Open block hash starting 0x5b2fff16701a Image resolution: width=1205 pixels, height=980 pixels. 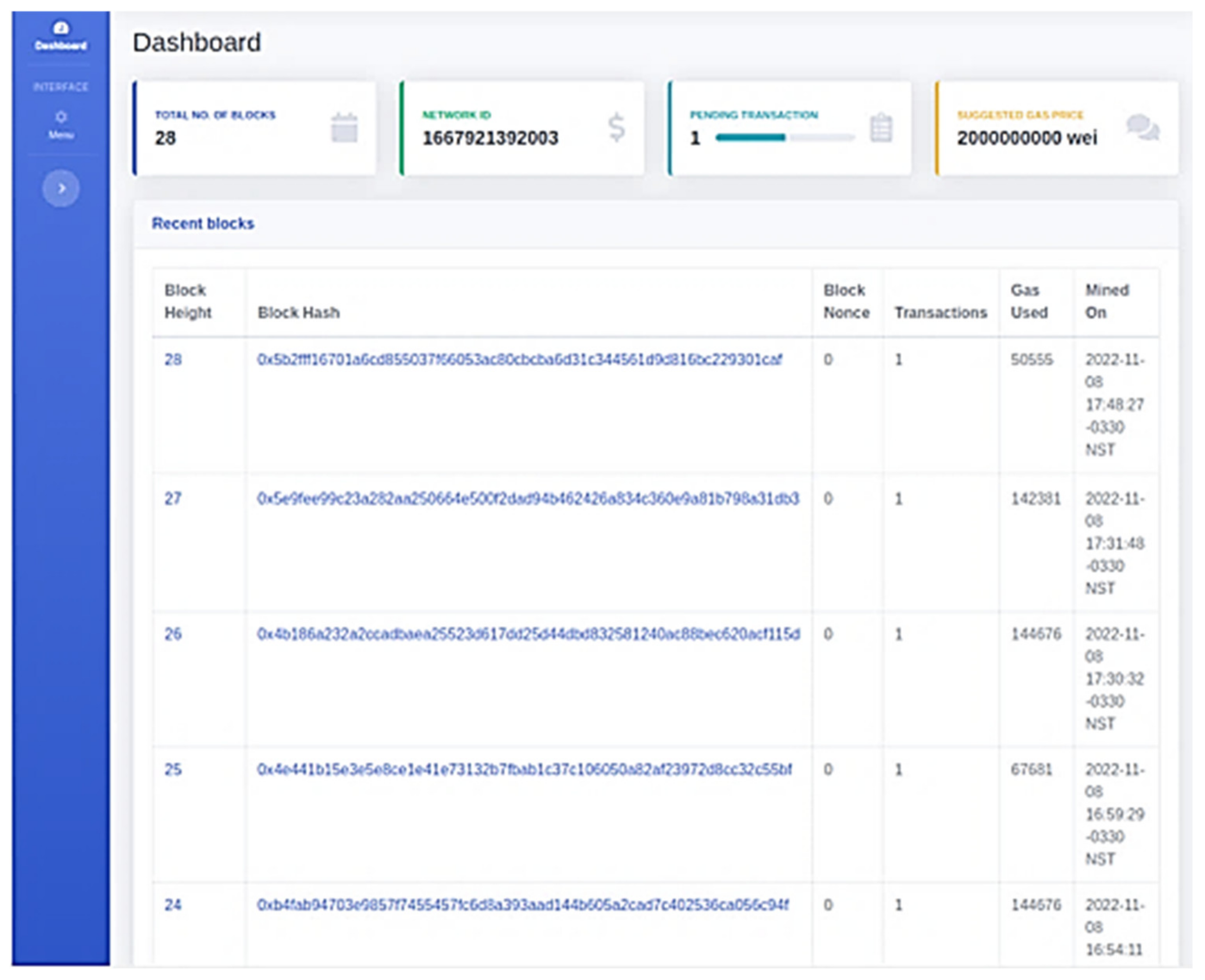pyautogui.click(x=519, y=360)
